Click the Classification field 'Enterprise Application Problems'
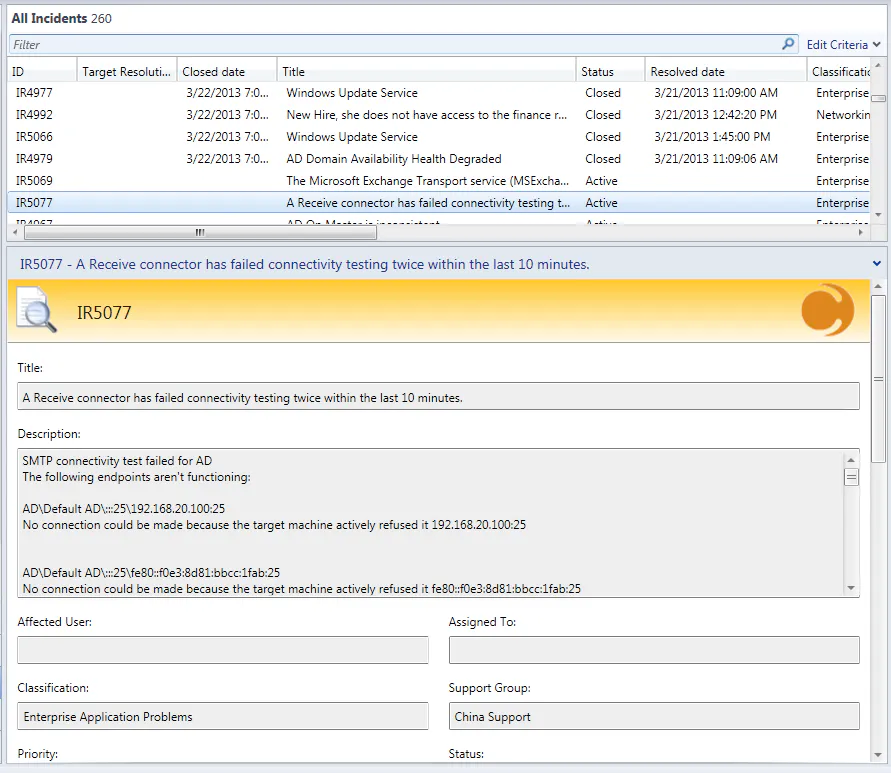This screenshot has height=773, width=891. 223,716
